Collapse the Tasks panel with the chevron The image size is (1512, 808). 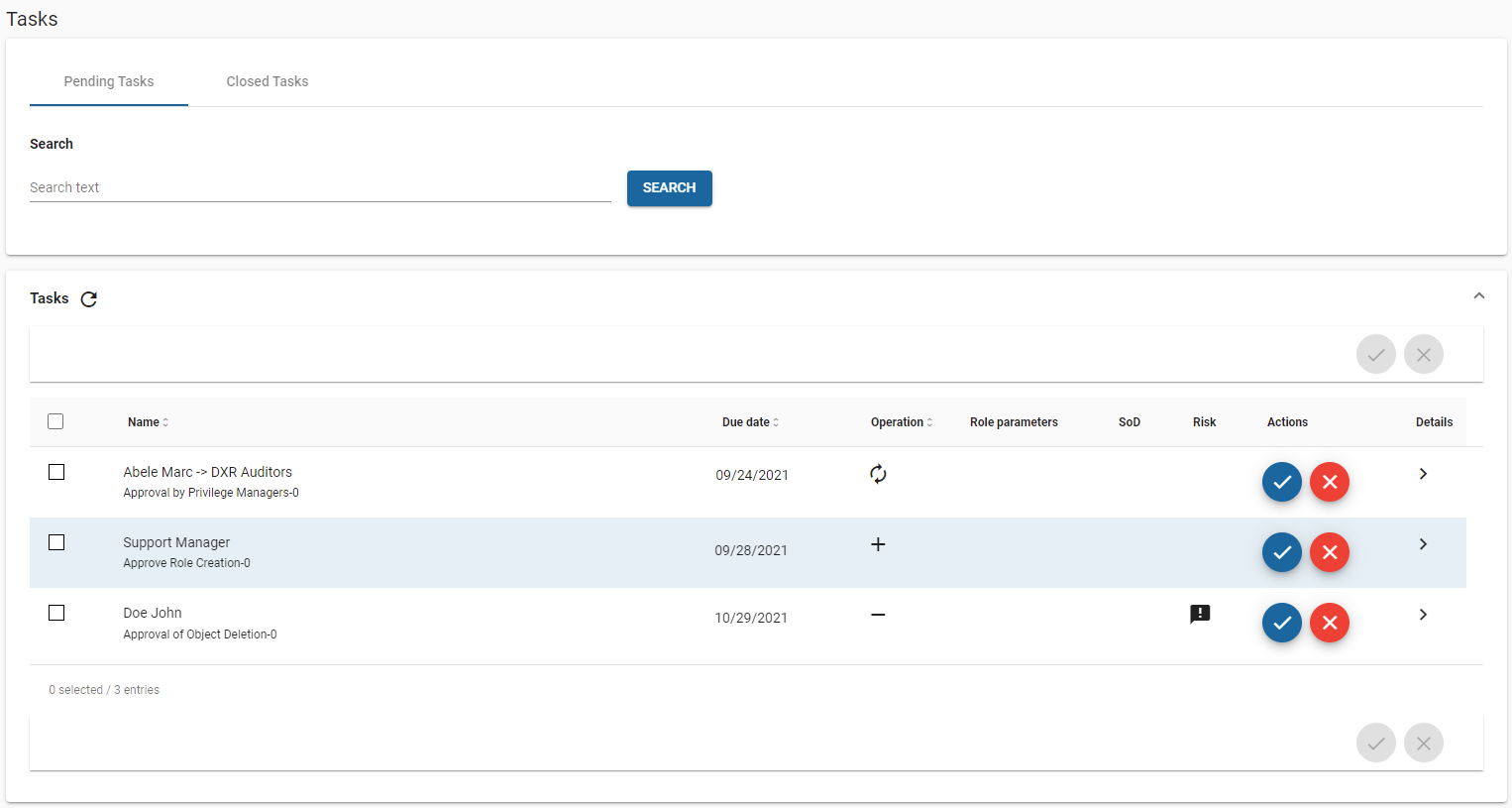pyautogui.click(x=1478, y=295)
